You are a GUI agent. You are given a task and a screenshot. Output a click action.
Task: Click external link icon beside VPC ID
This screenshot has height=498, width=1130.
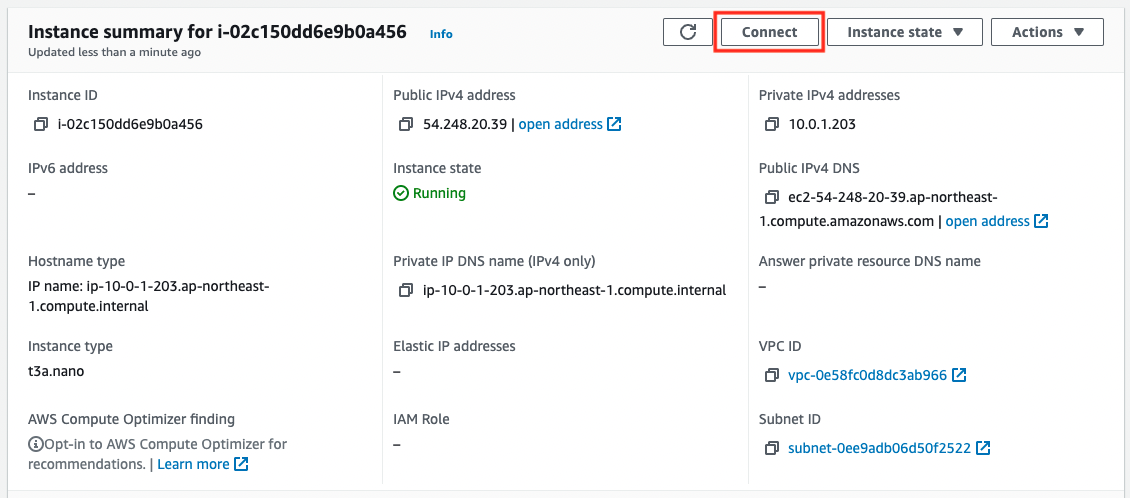tap(959, 375)
